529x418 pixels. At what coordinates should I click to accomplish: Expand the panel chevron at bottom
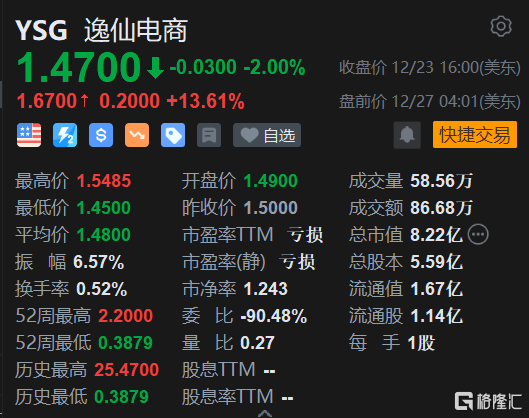[265, 414]
